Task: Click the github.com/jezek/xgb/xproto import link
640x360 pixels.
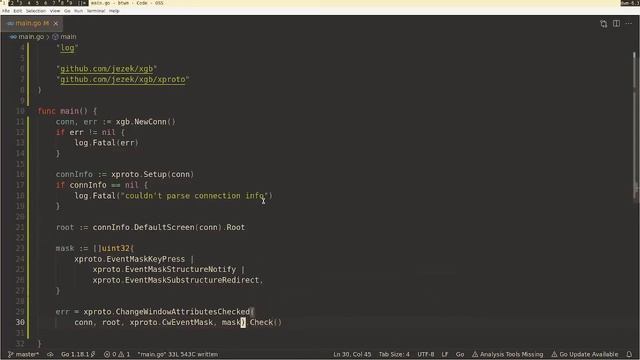Action: coord(122,79)
